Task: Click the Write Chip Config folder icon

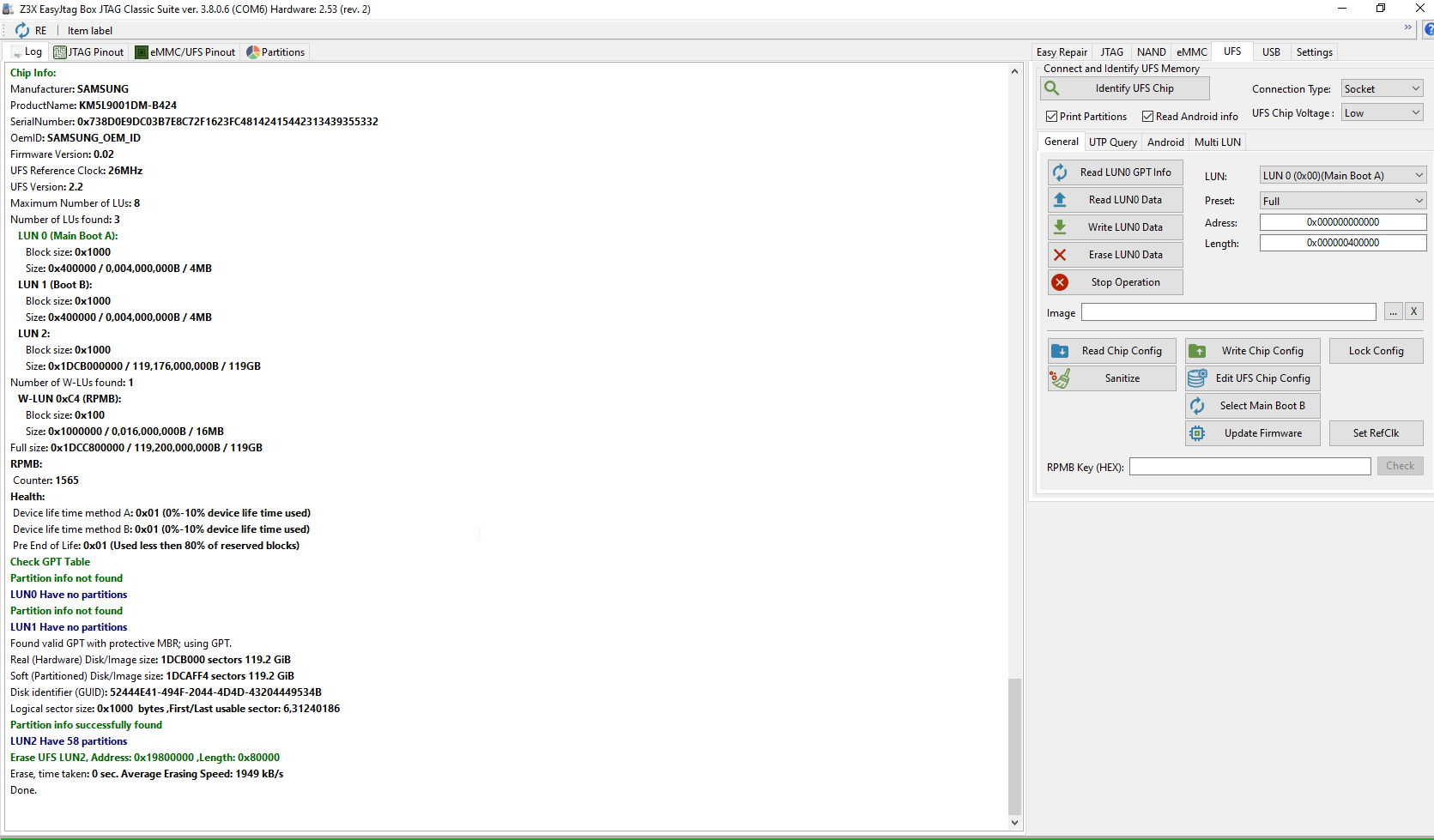Action: (x=1197, y=351)
